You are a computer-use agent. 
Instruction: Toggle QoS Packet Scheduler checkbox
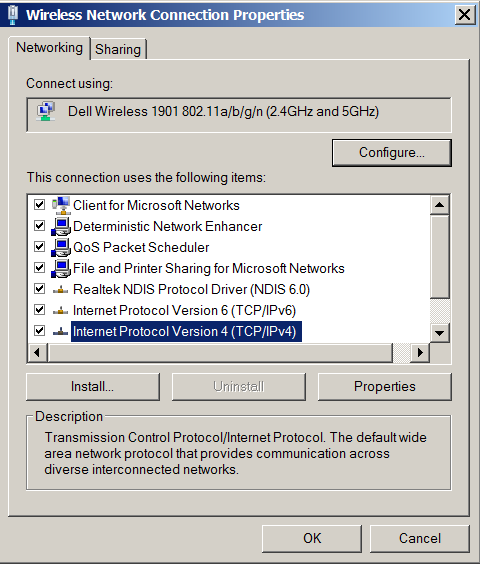click(x=39, y=247)
